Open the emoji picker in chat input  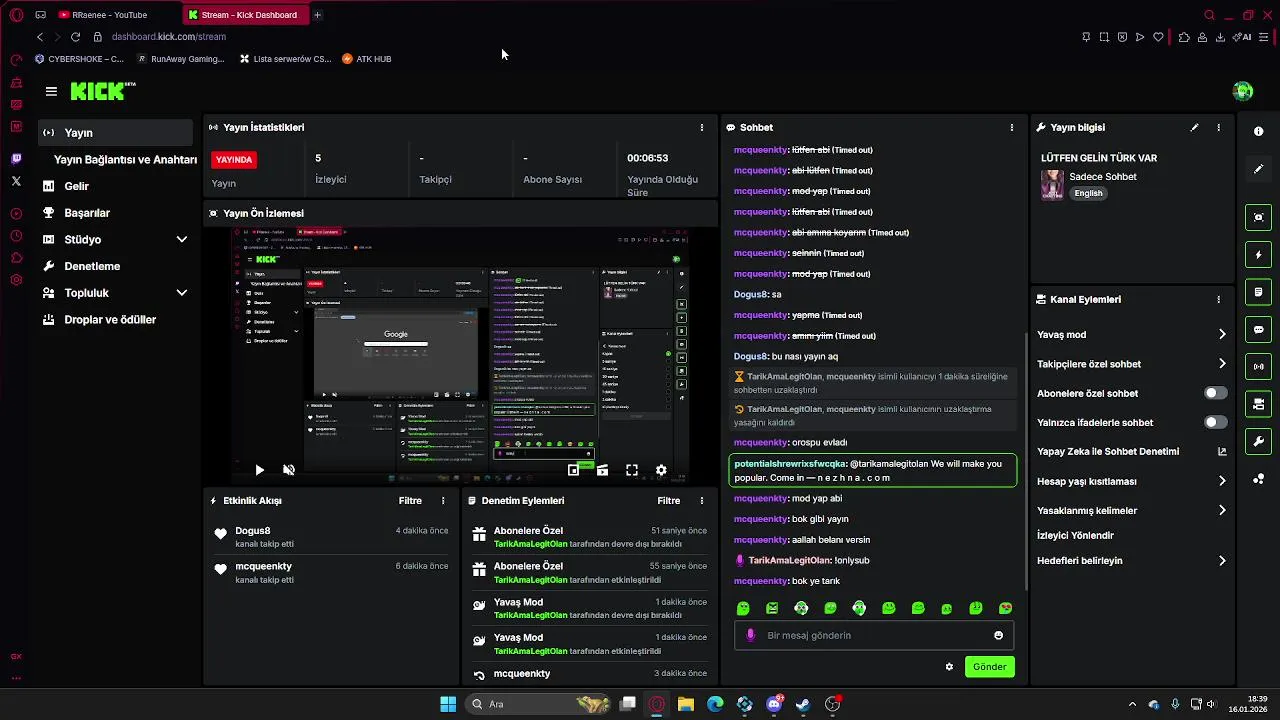pyautogui.click(x=998, y=635)
